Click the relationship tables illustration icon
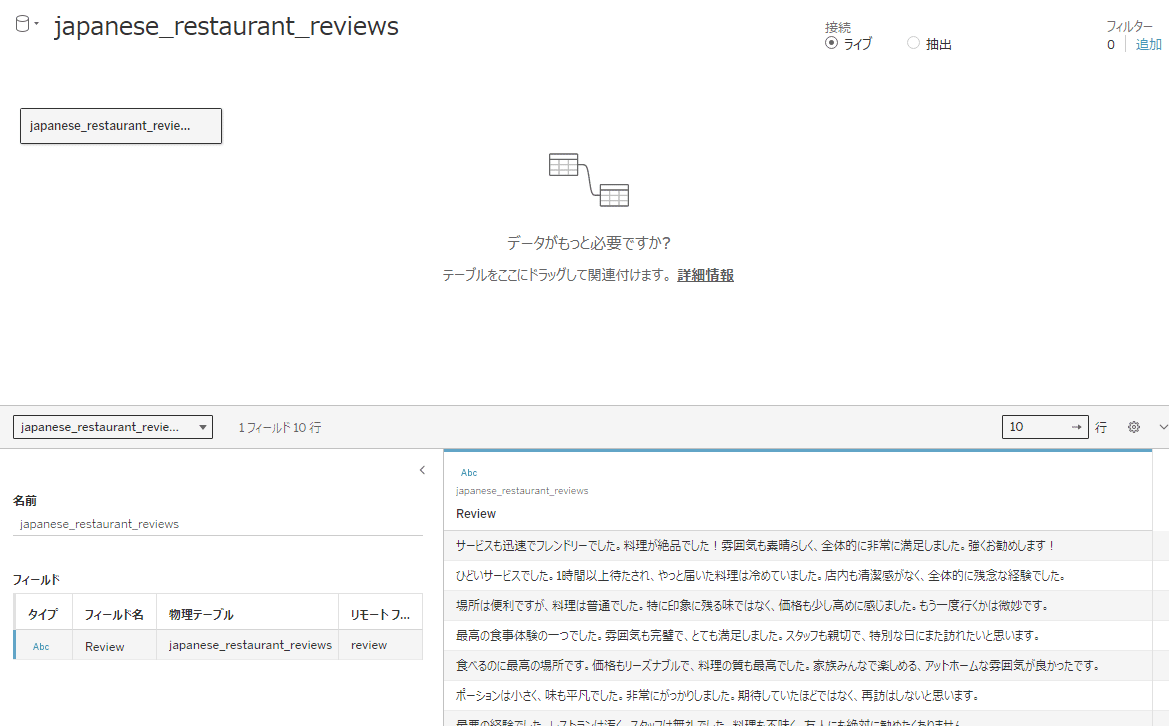This screenshot has width=1169, height=726. 588,180
